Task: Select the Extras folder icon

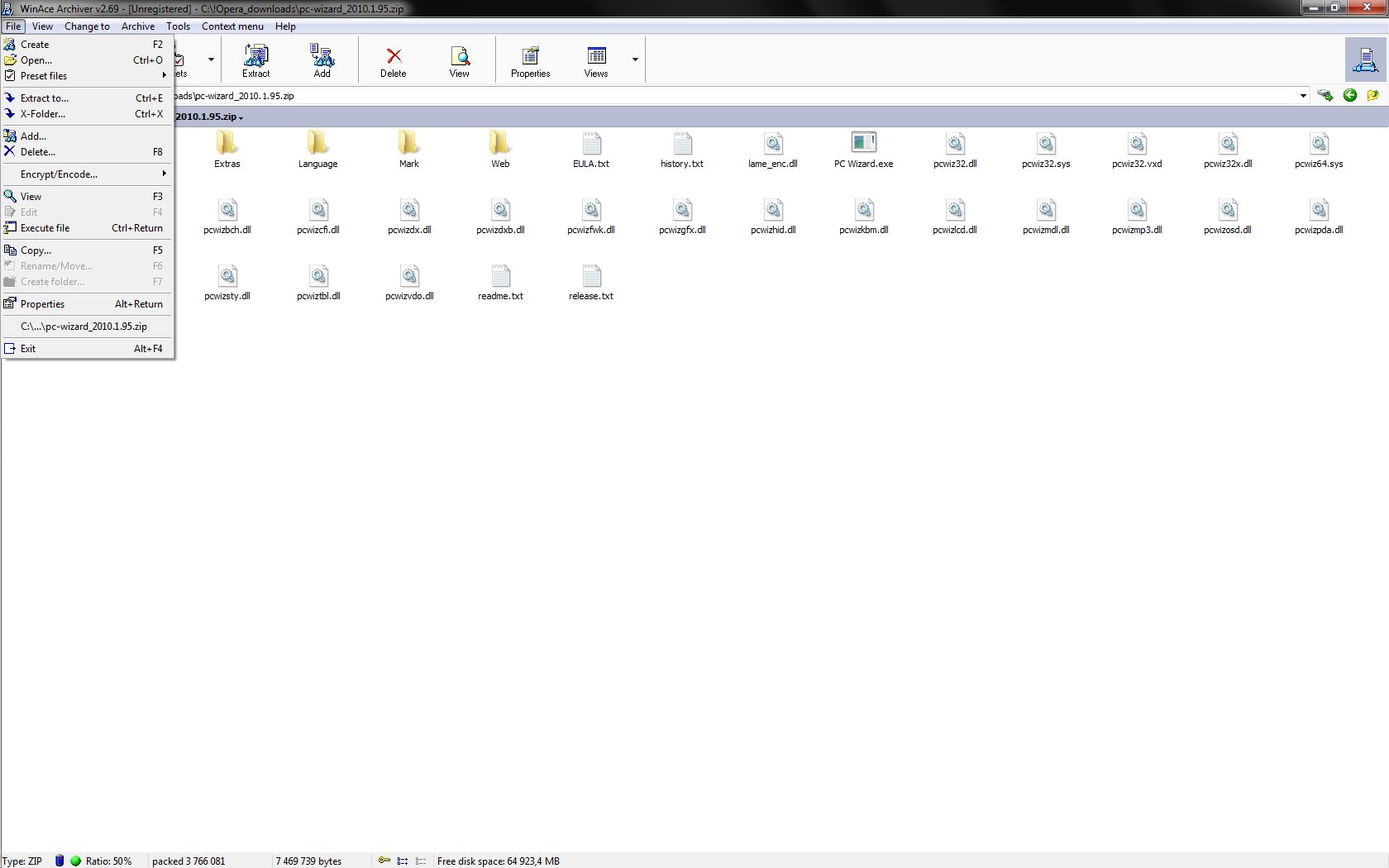Action: tap(227, 142)
